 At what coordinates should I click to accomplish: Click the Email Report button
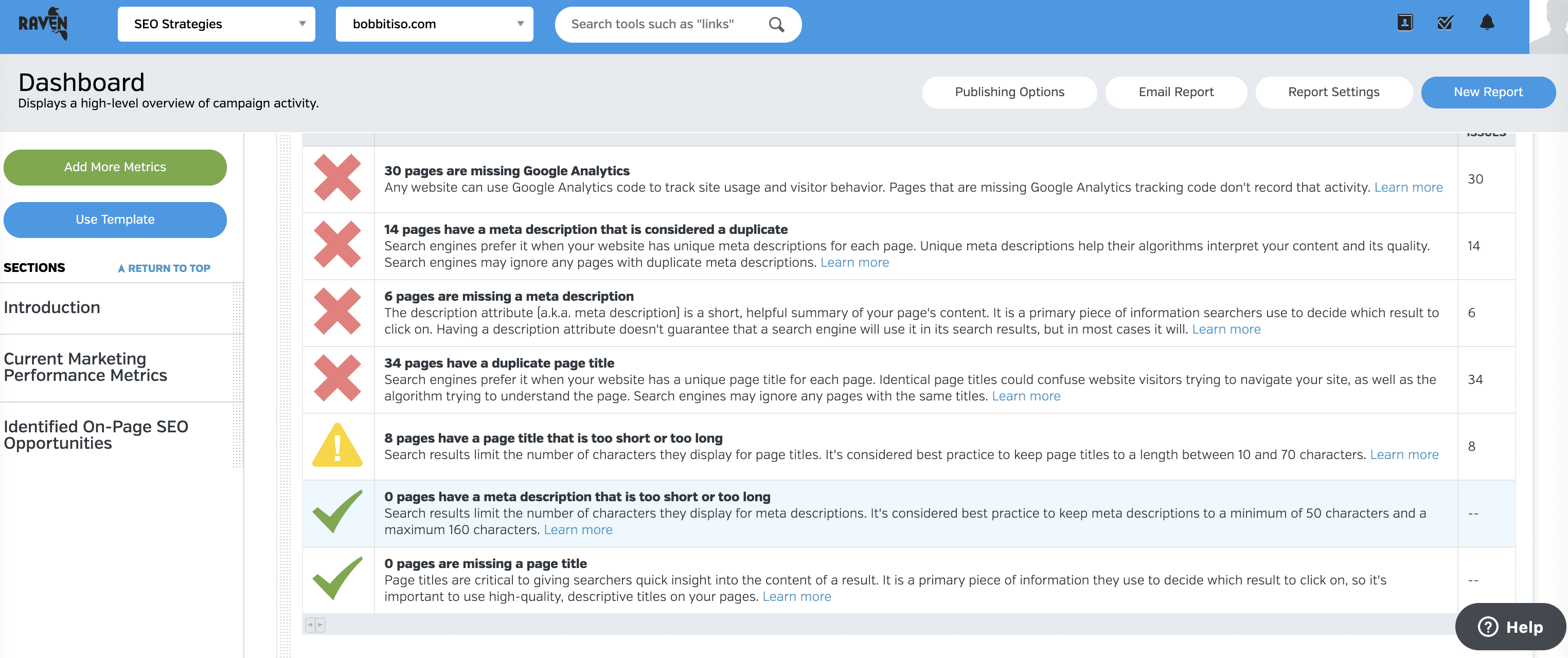pos(1176,92)
